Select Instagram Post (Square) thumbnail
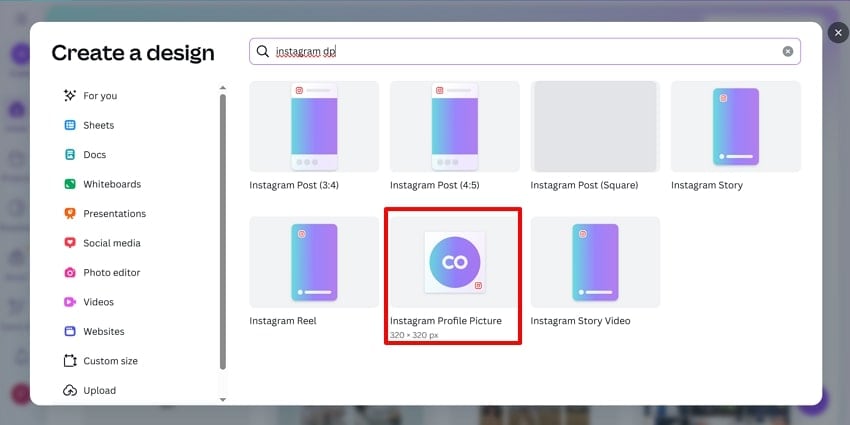Screen dimensions: 850x425 point(595,126)
